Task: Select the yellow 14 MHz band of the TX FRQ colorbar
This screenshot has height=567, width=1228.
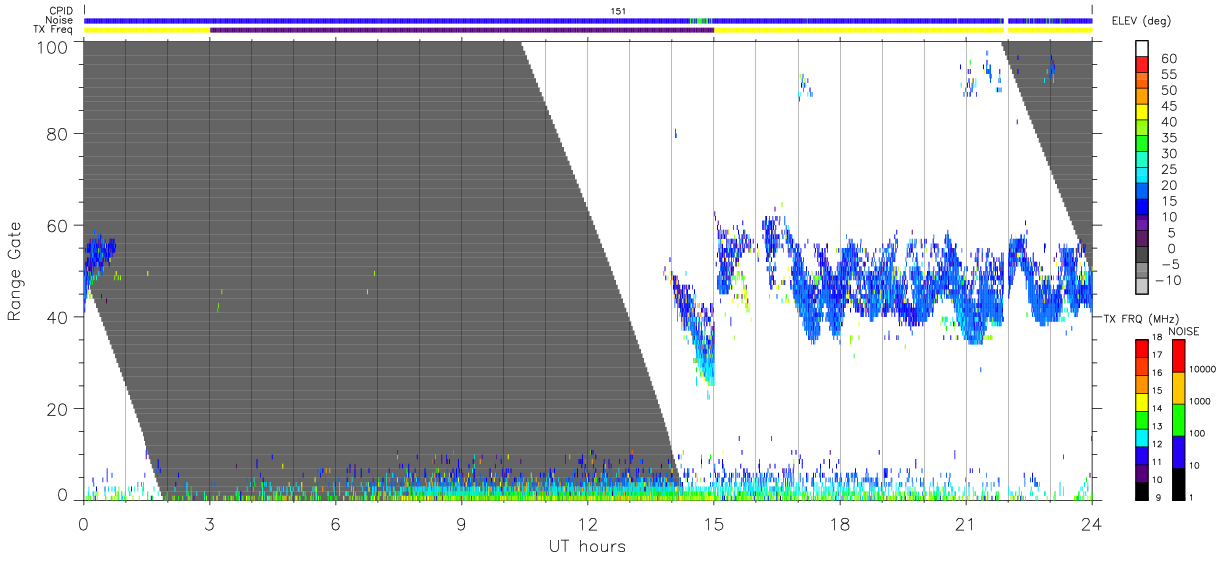Action: point(1142,402)
